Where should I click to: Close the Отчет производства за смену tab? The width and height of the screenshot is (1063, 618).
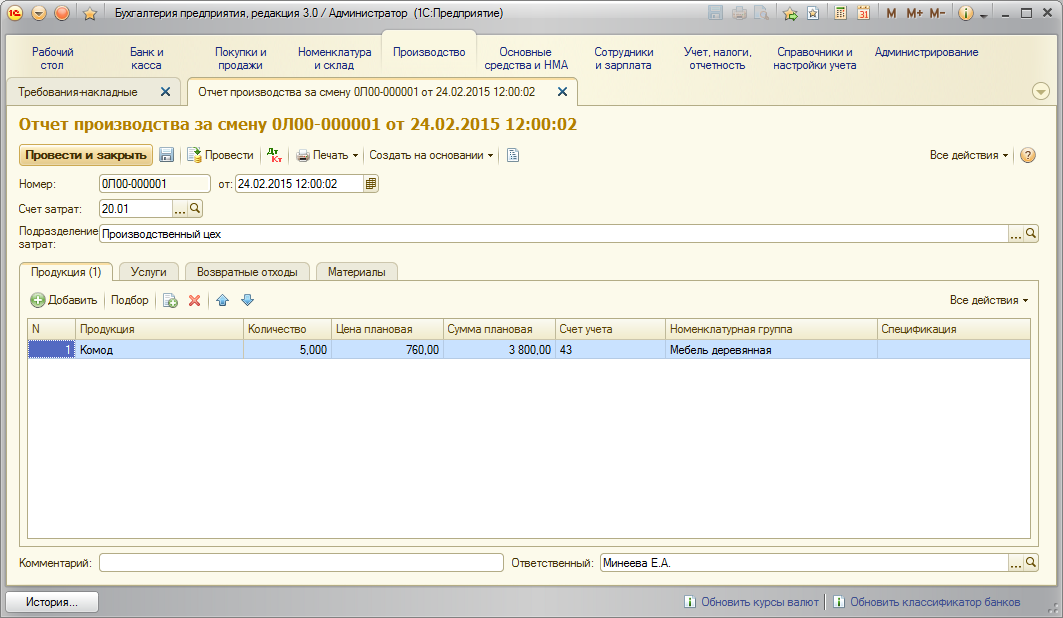point(562,91)
